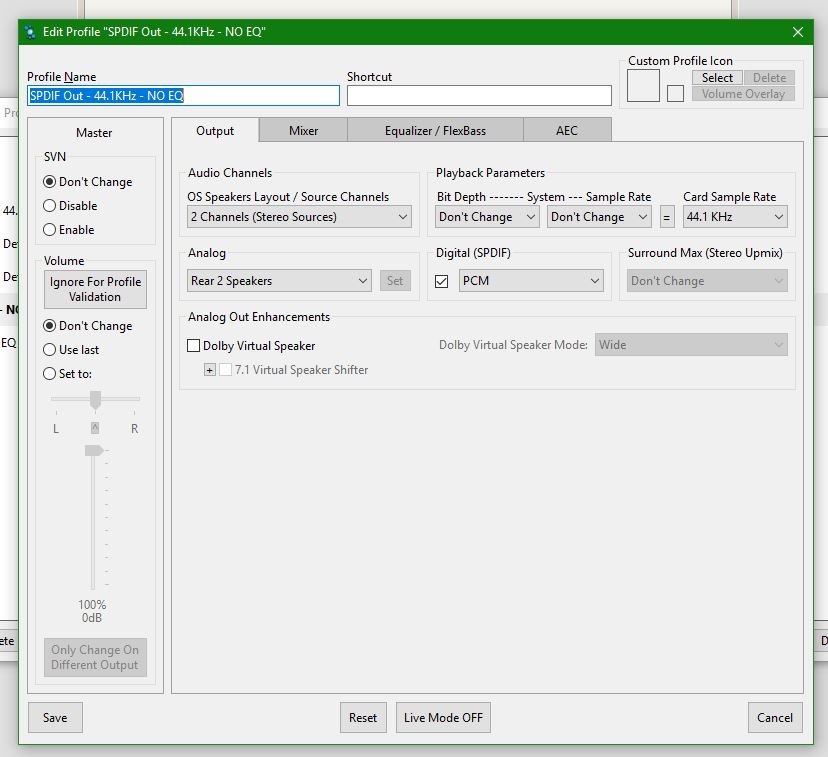The image size is (828, 757).
Task: Save the profile
Action: click(x=55, y=717)
